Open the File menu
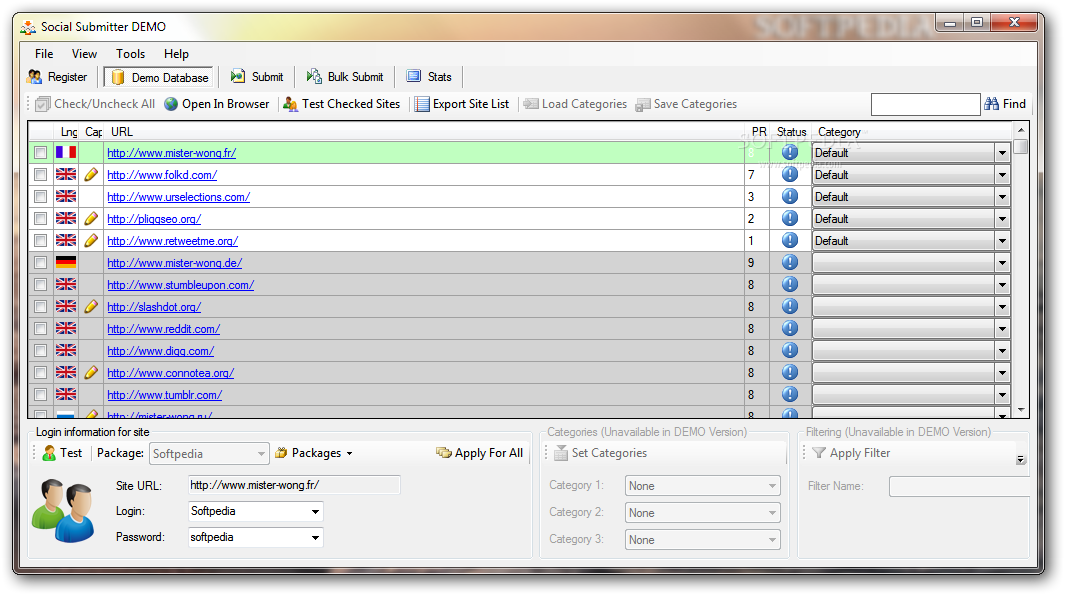 [x=44, y=54]
